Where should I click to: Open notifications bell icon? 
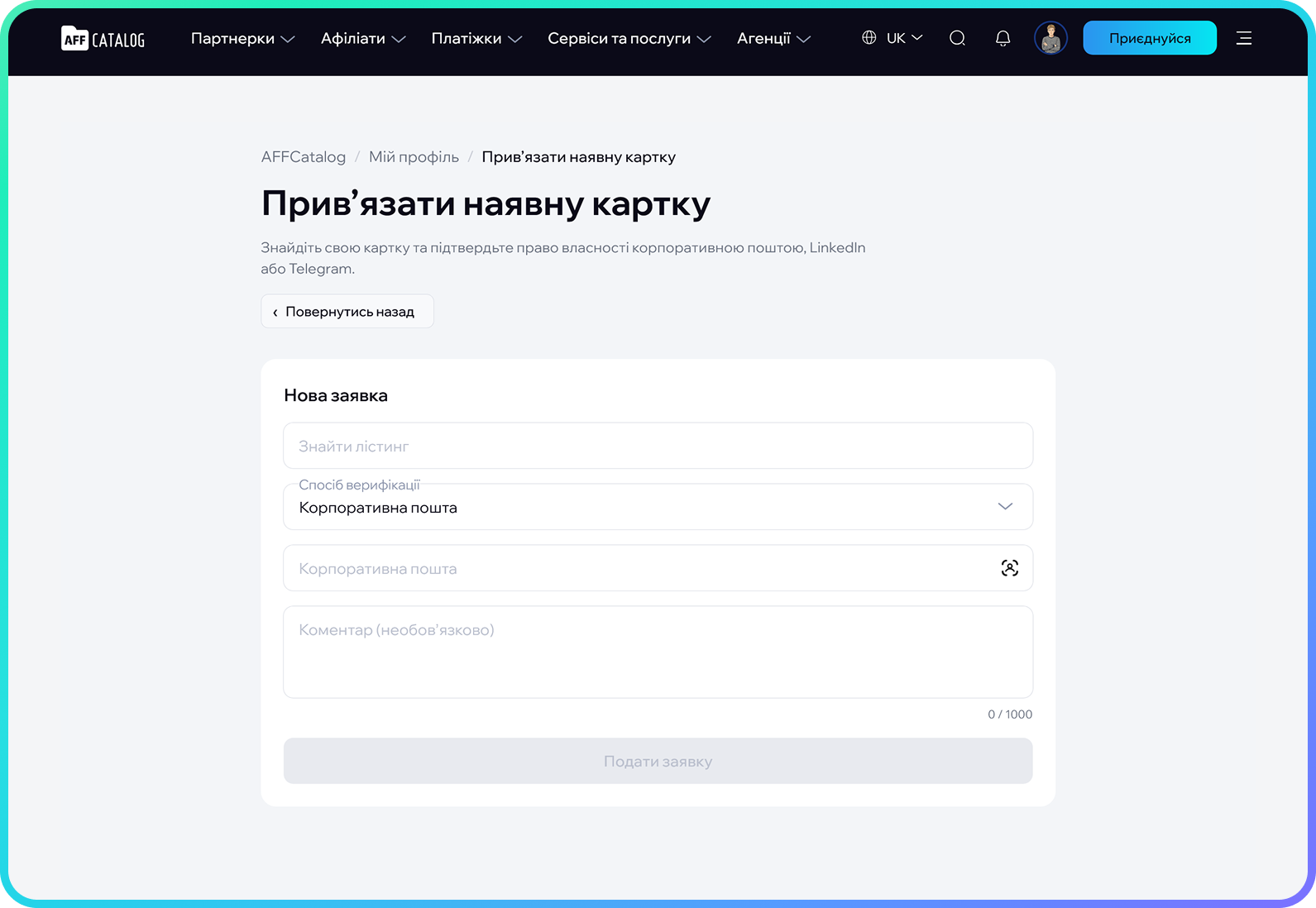pos(1003,38)
